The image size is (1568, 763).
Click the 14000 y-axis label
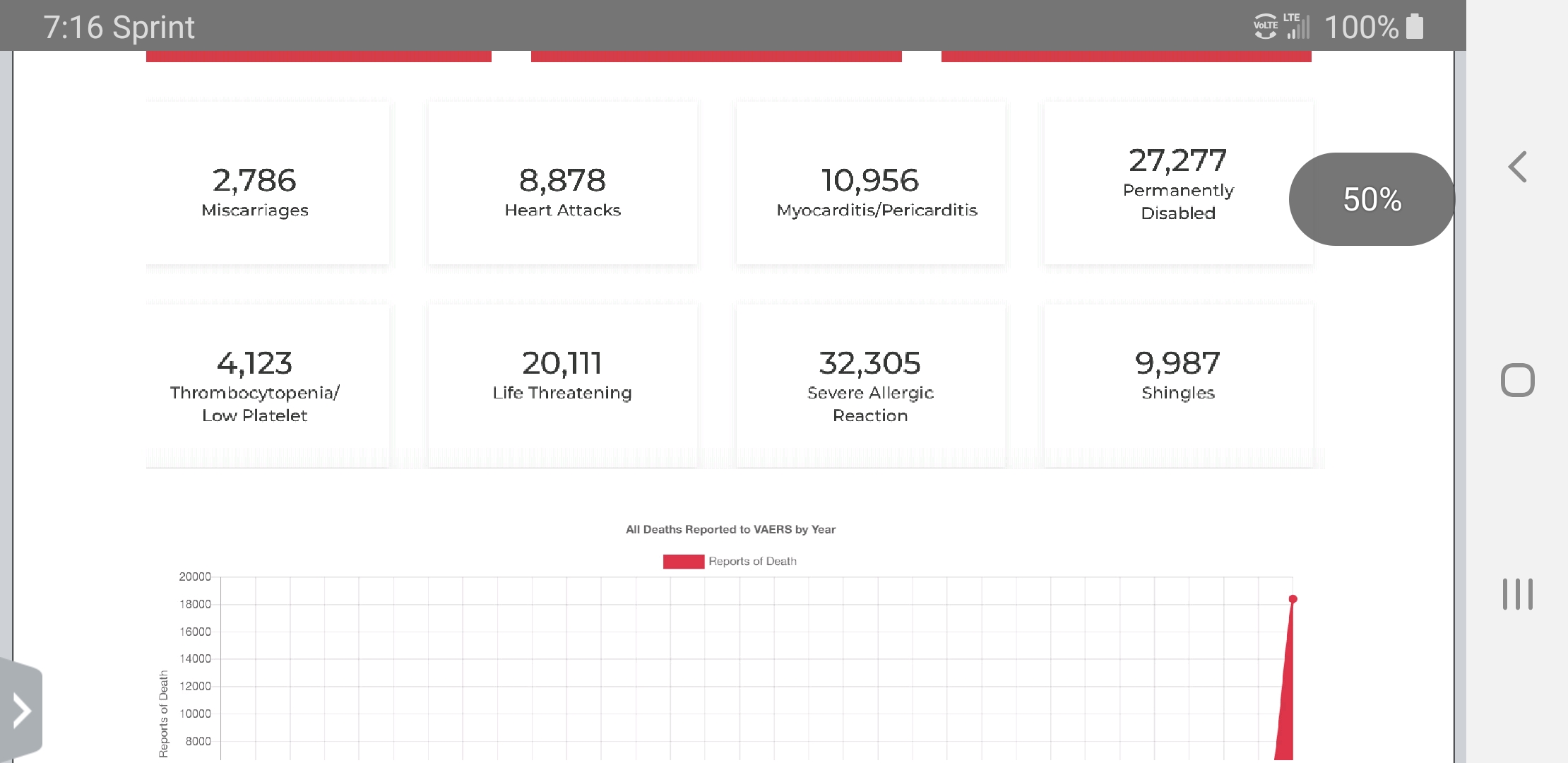coord(195,659)
